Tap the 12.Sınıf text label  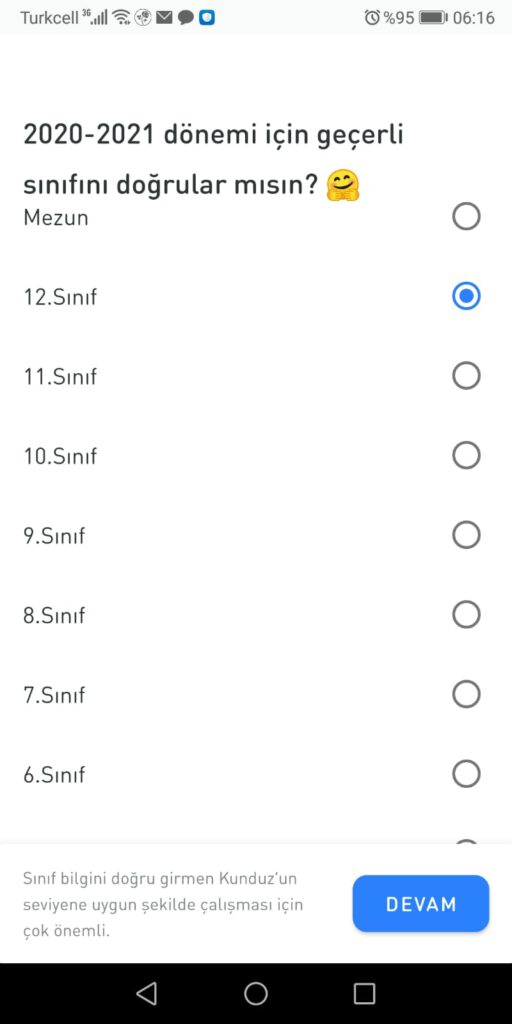coord(60,297)
